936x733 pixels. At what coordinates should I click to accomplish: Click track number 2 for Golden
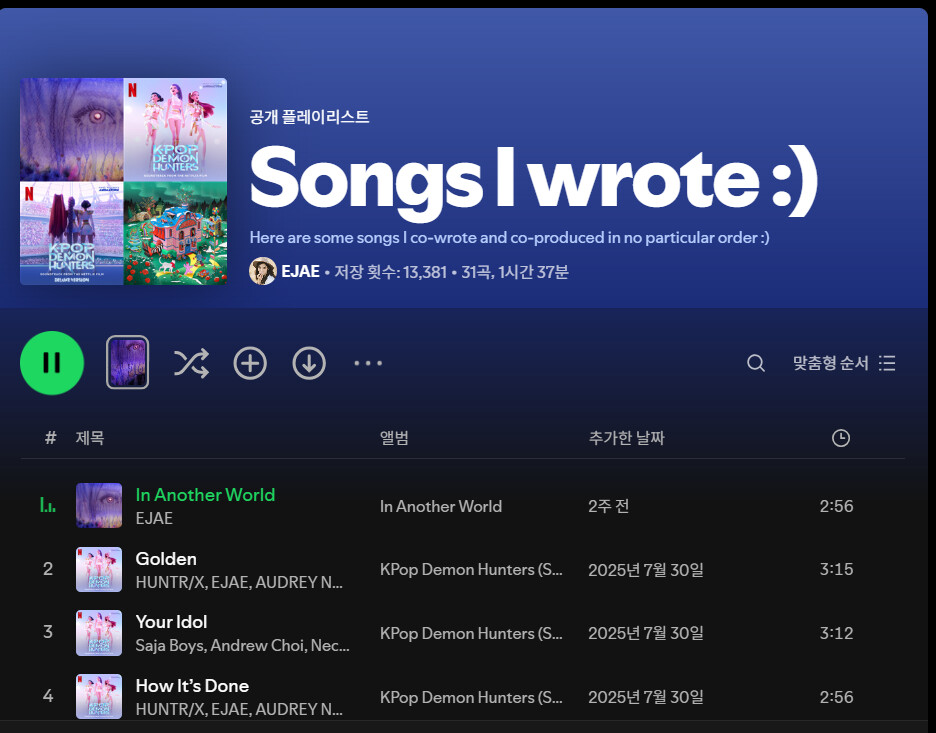48,569
